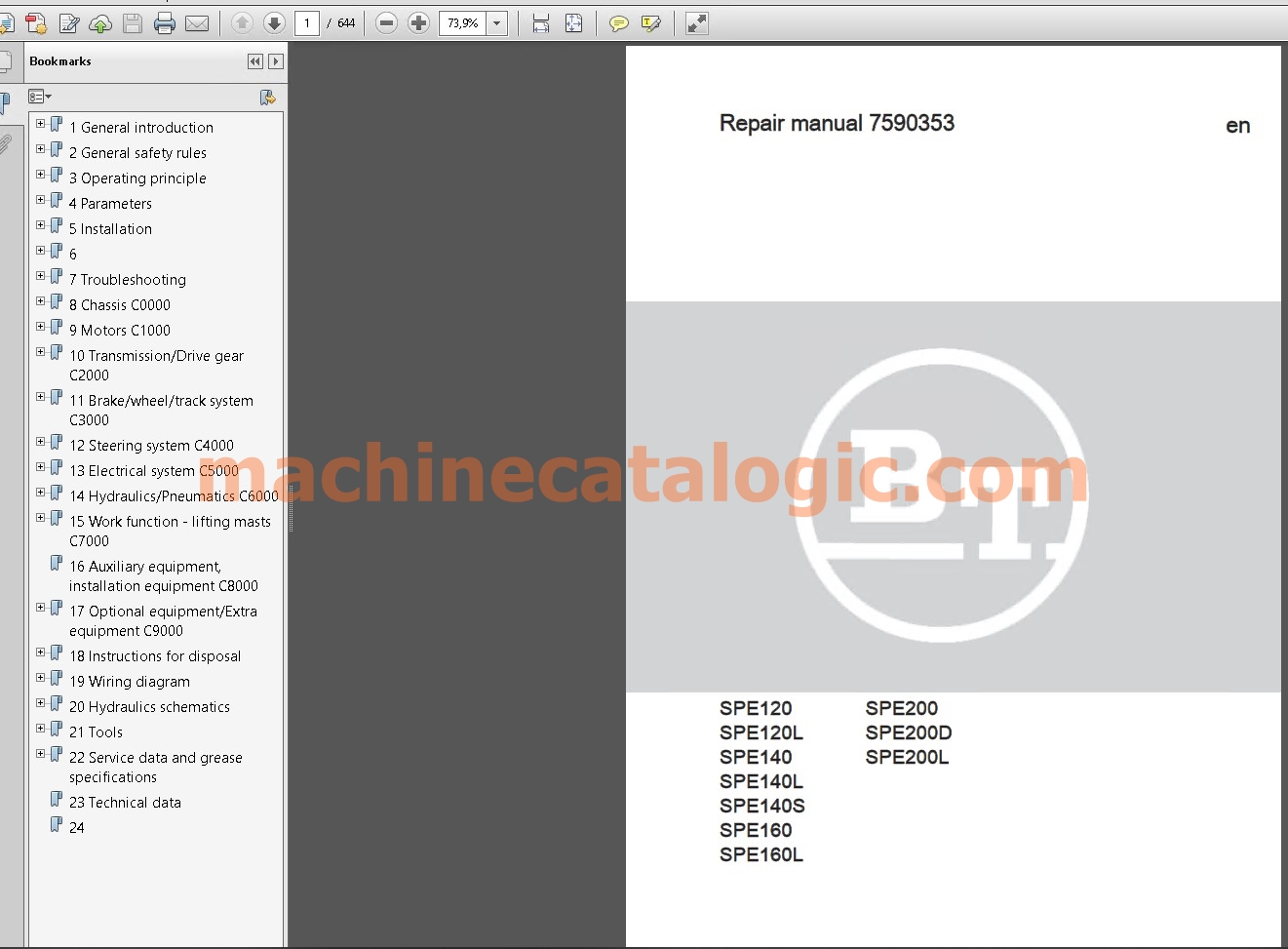The image size is (1288, 949).
Task: Open the Page Thumbnails panel icon
Action: click(x=5, y=61)
